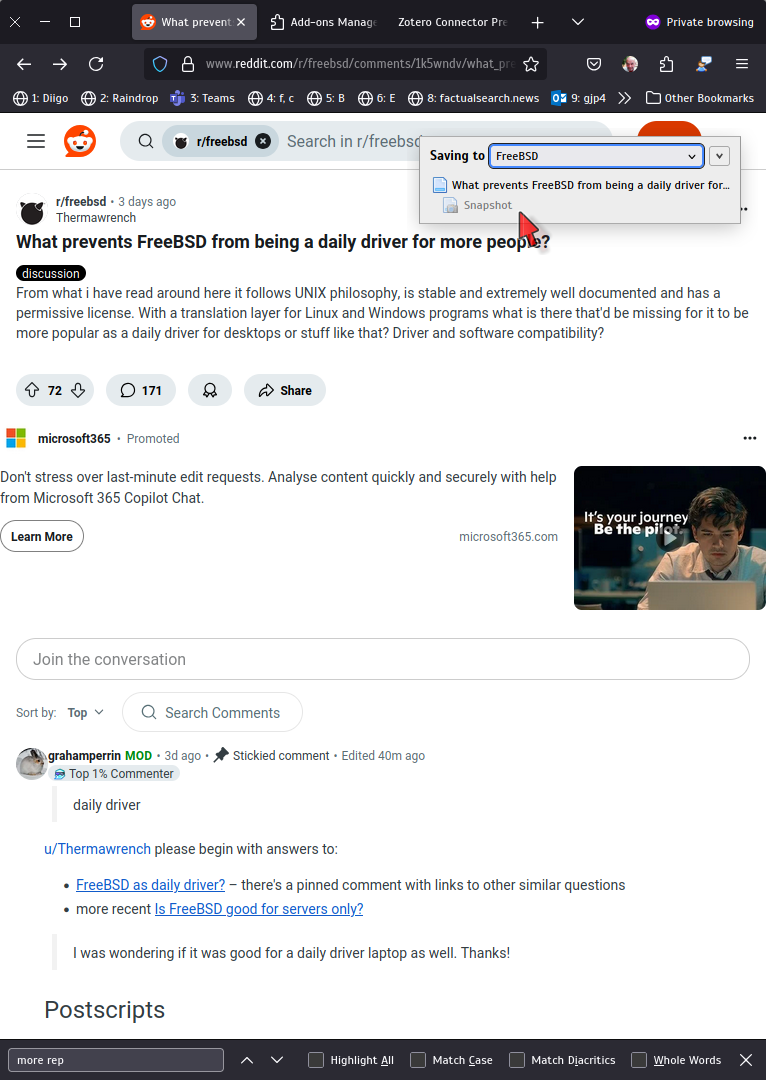Reload the page with the refresh icon
Viewport: 766px width, 1080px height.
click(96, 64)
